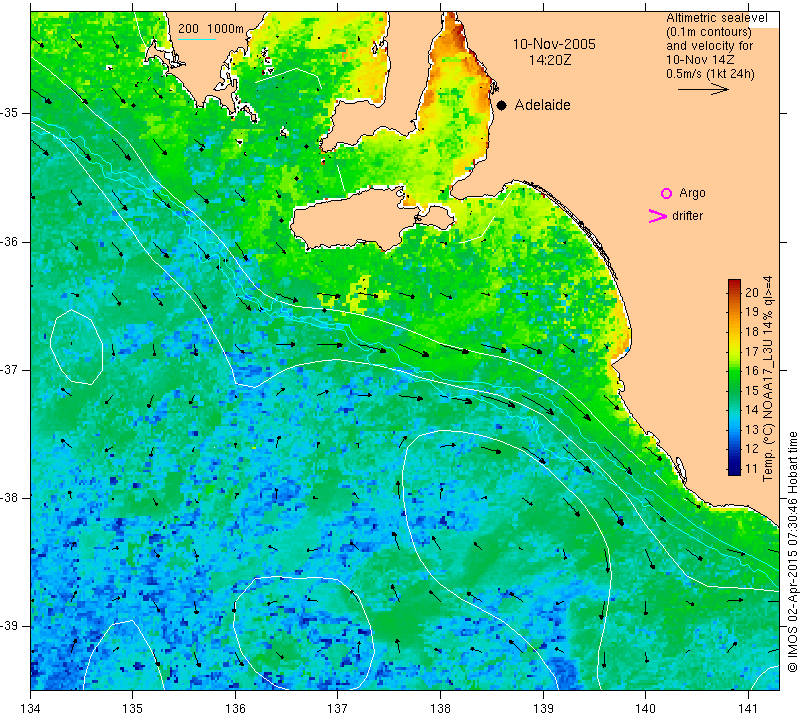Image resolution: width=800 pixels, height=720 pixels.
Task: Click the magenta drifter legend symbol
Action: (658, 216)
